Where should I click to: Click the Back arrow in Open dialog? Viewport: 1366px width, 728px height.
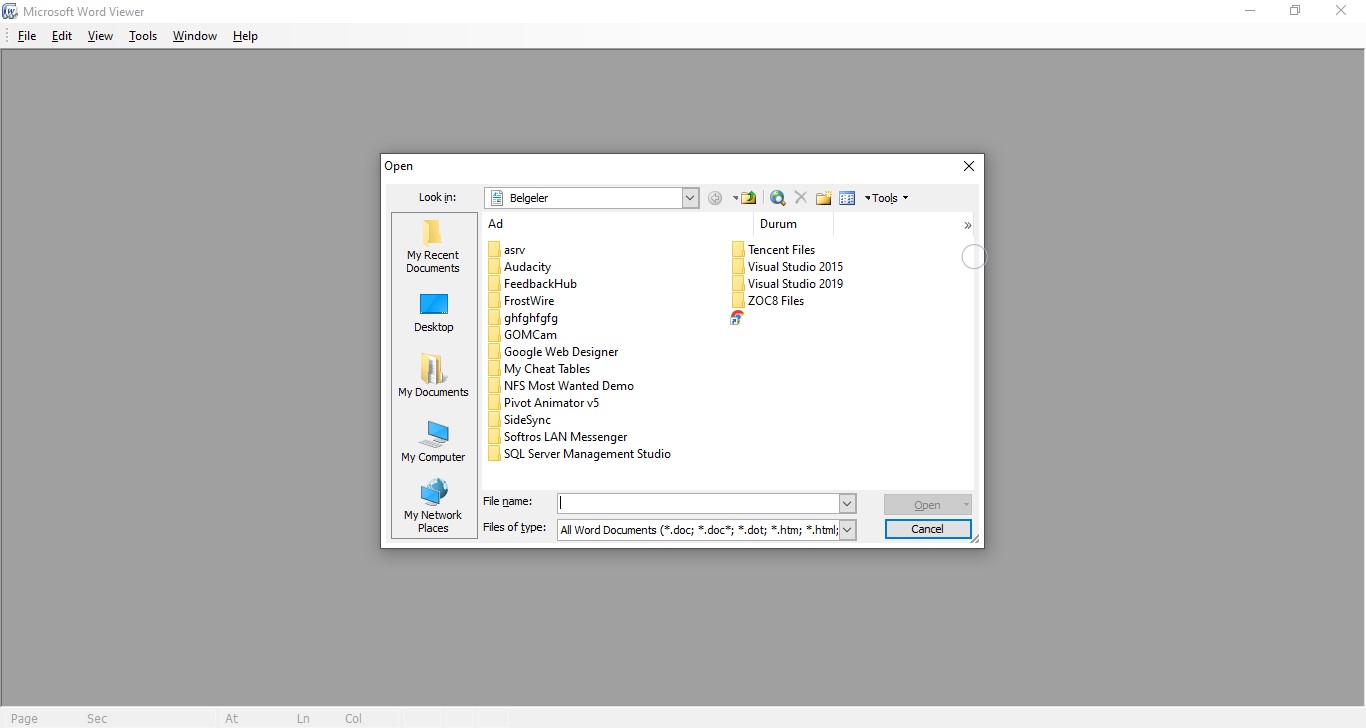tap(715, 198)
